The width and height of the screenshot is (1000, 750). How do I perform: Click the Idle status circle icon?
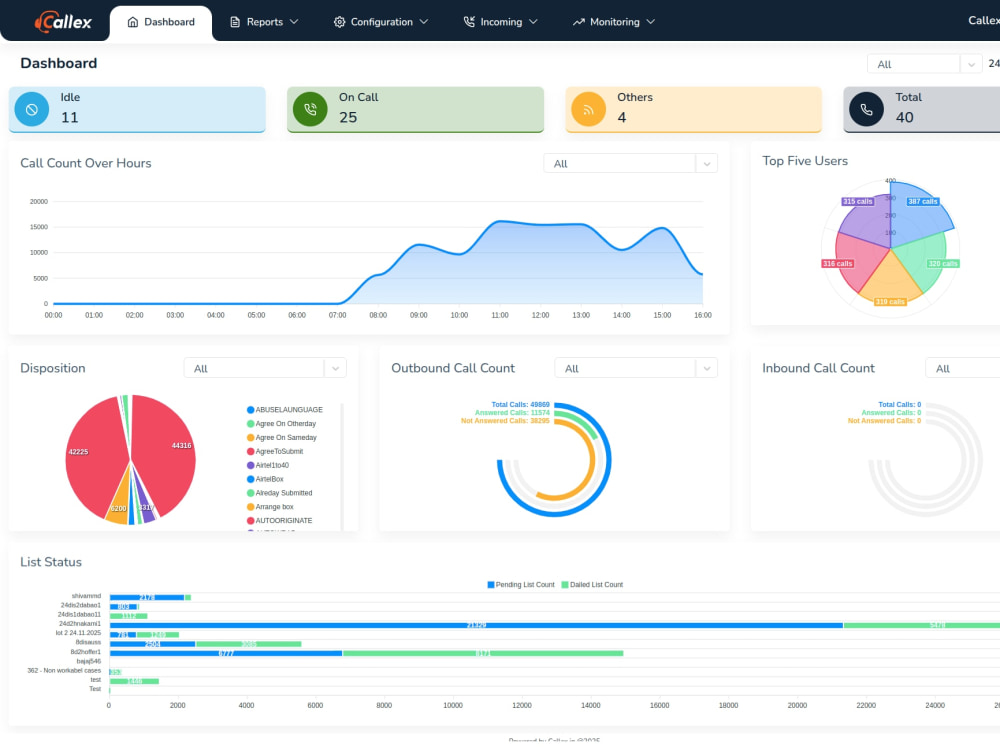click(31, 109)
